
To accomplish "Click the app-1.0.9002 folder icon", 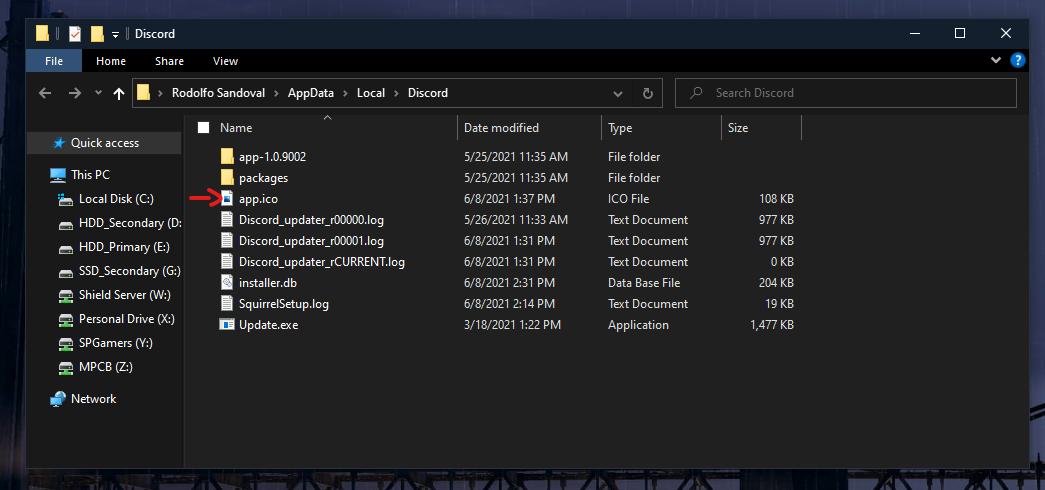I will [x=227, y=157].
